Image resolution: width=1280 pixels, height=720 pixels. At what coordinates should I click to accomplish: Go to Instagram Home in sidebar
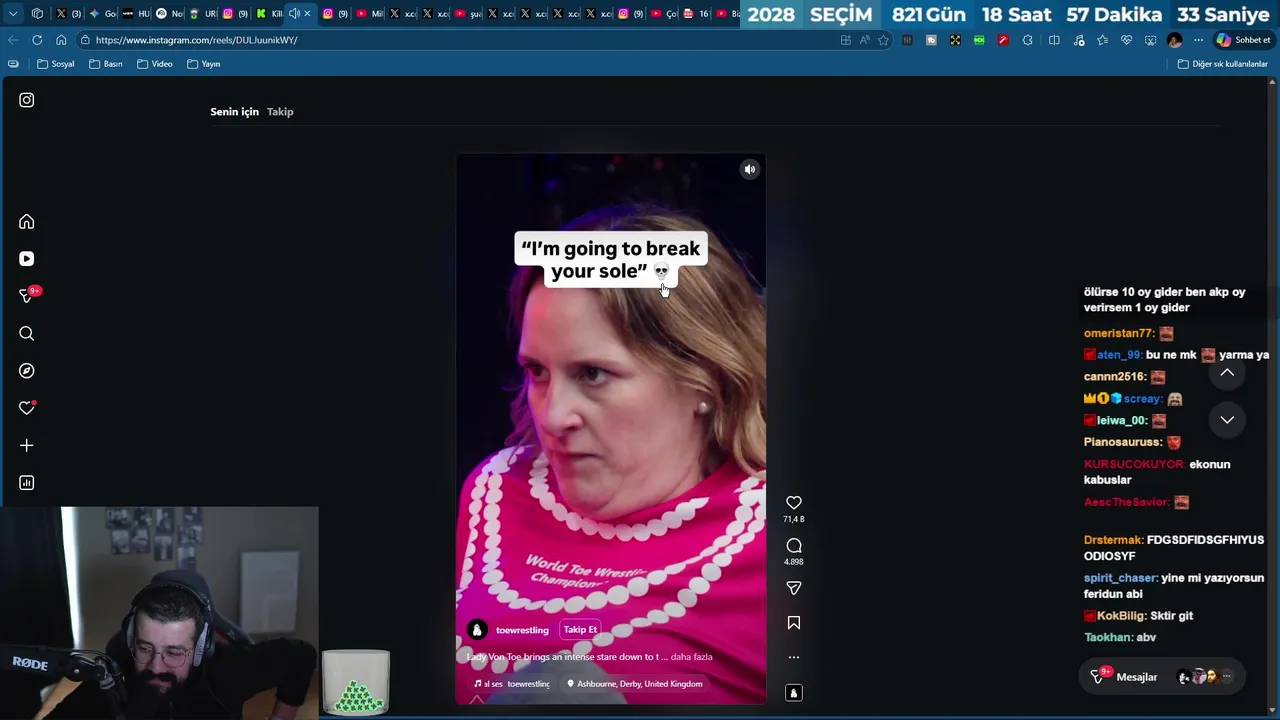click(x=27, y=222)
